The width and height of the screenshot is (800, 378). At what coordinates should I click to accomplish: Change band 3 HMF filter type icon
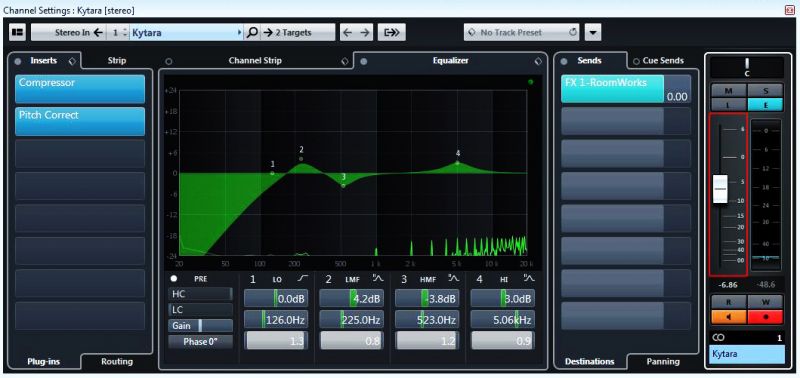pos(454,279)
